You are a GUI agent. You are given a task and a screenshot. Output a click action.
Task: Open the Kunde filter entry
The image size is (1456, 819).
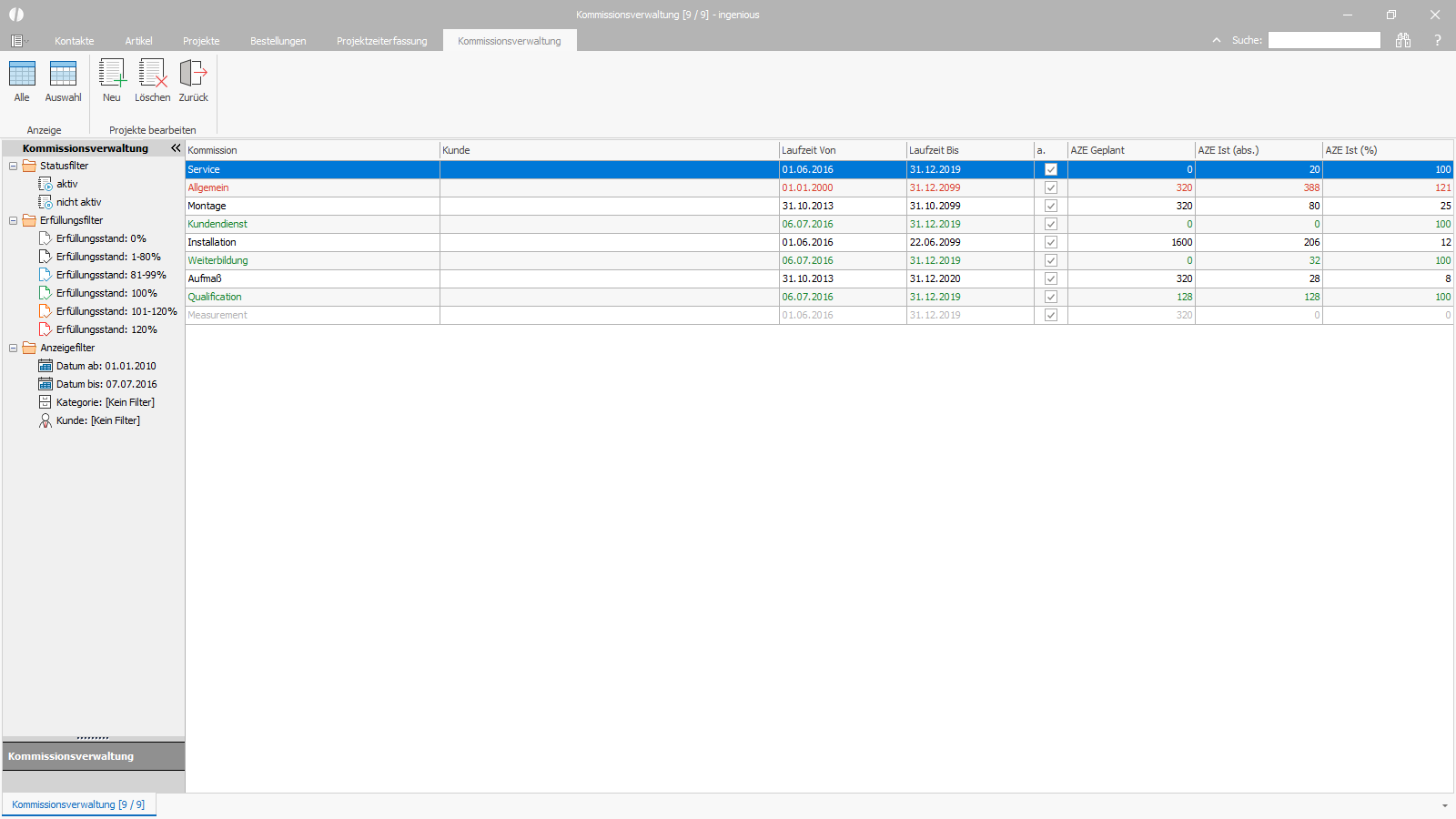pyautogui.click(x=97, y=420)
